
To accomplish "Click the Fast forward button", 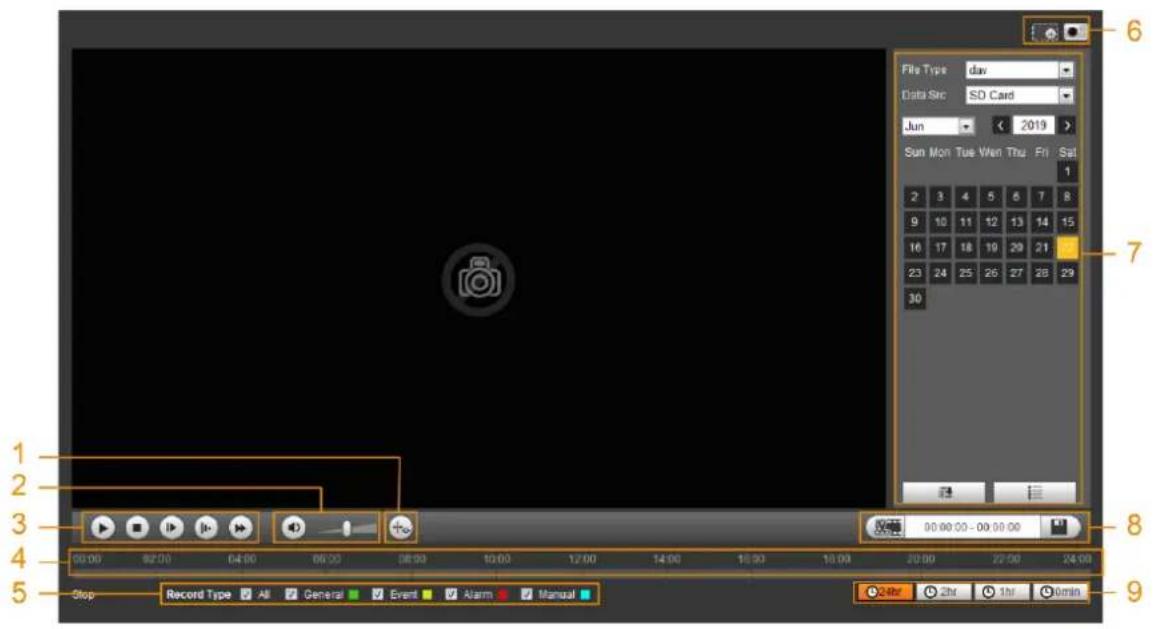I will [x=240, y=528].
